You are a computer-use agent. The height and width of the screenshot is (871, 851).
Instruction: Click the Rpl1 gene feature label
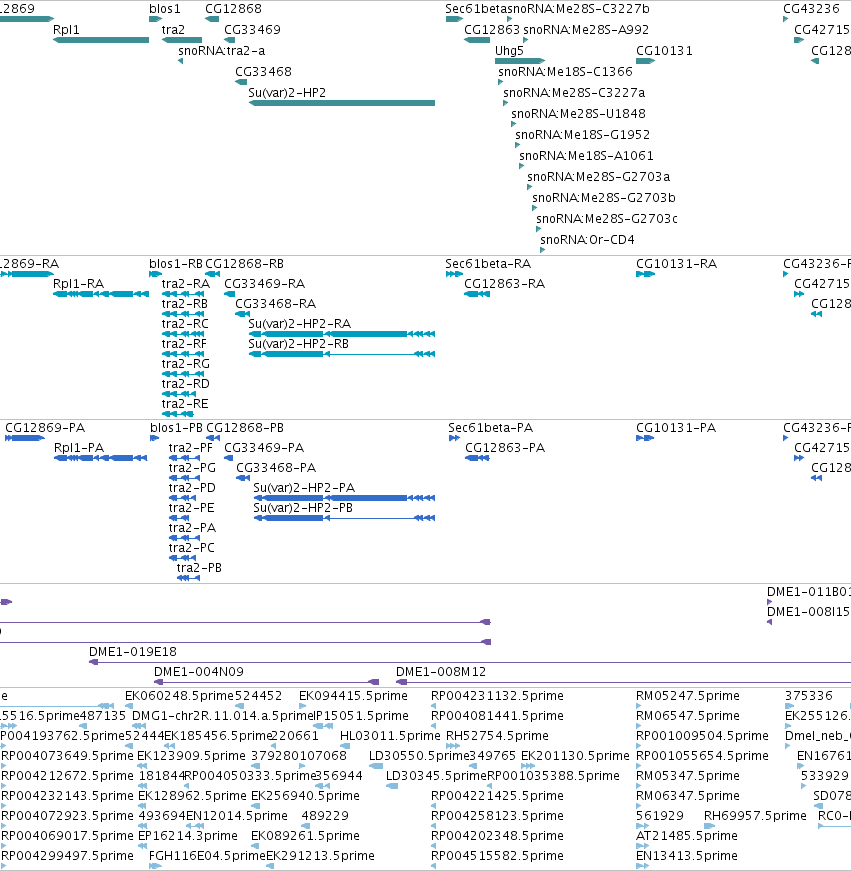click(x=66, y=30)
